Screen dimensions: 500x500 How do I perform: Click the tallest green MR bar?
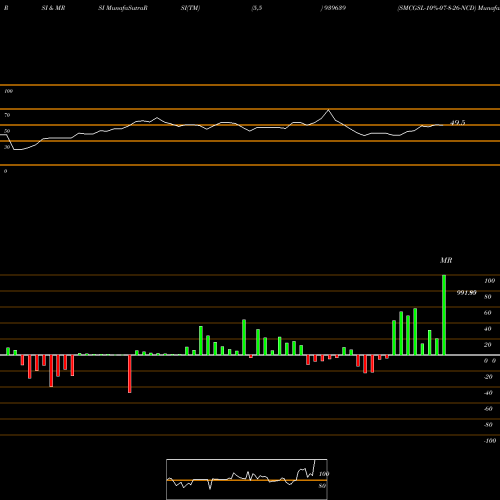coord(444,315)
